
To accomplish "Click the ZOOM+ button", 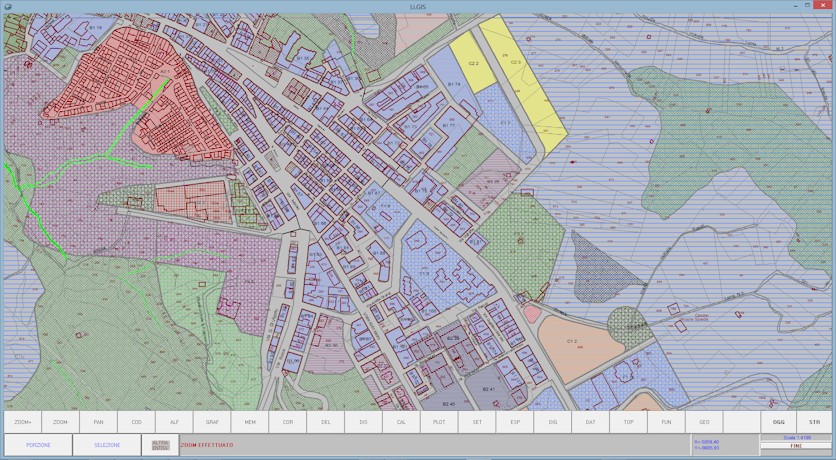I will (23, 422).
